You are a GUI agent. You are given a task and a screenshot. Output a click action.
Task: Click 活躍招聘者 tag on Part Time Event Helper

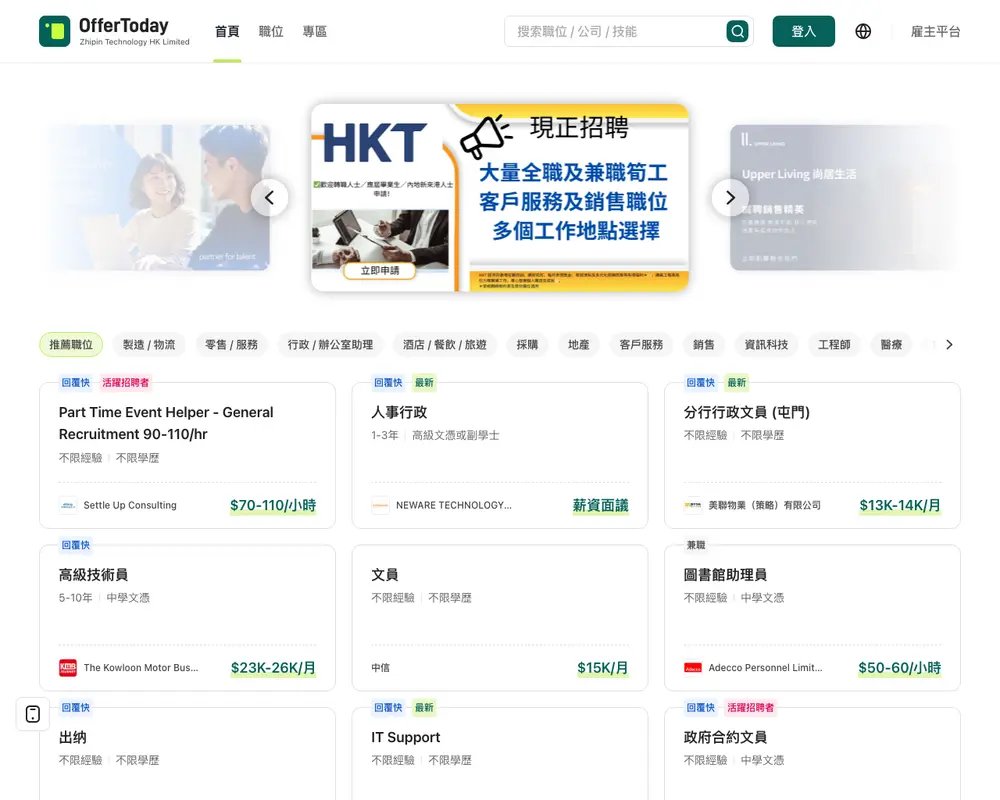(125, 382)
